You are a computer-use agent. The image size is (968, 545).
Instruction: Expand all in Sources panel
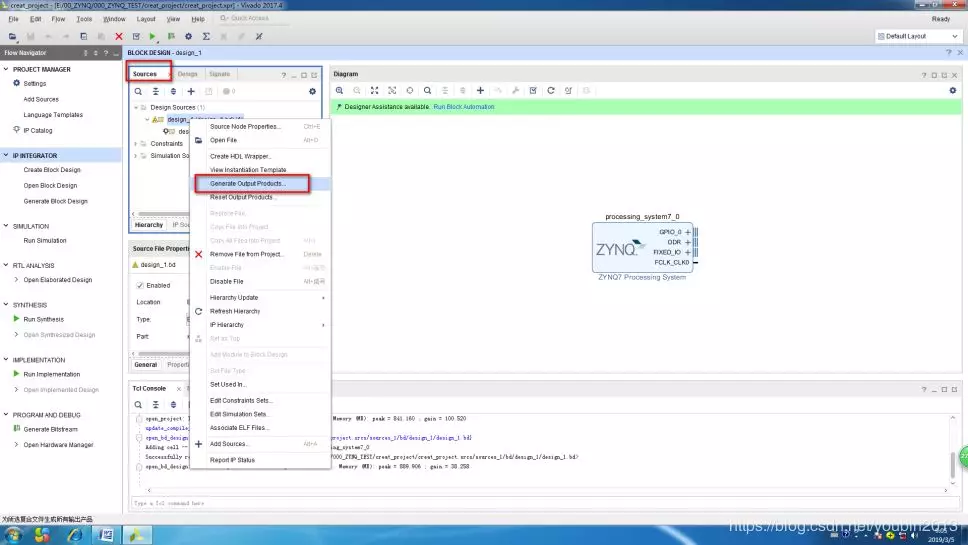pyautogui.click(x=173, y=91)
